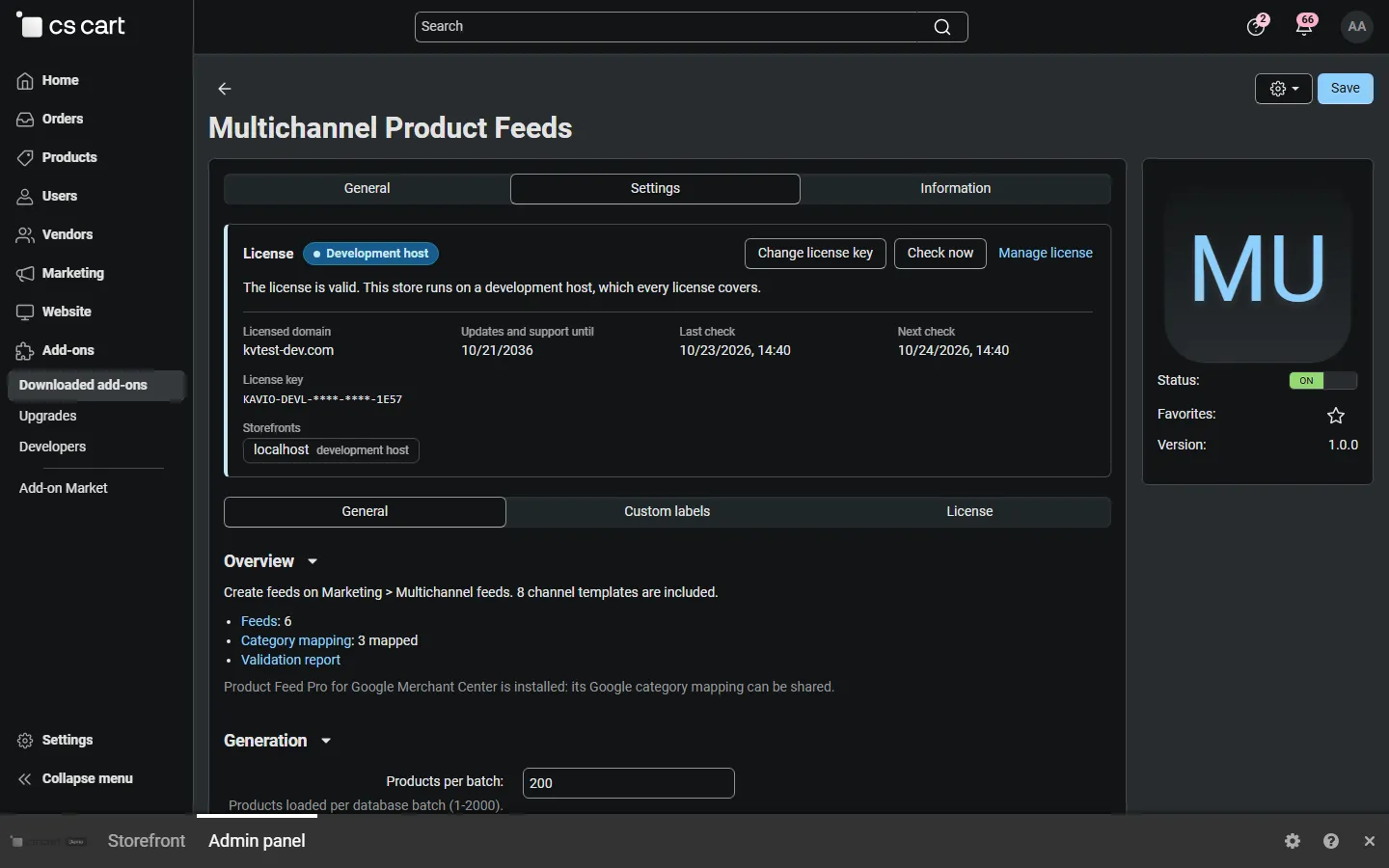
Task: Add to favorites with the star icon
Action: pos(1336,416)
